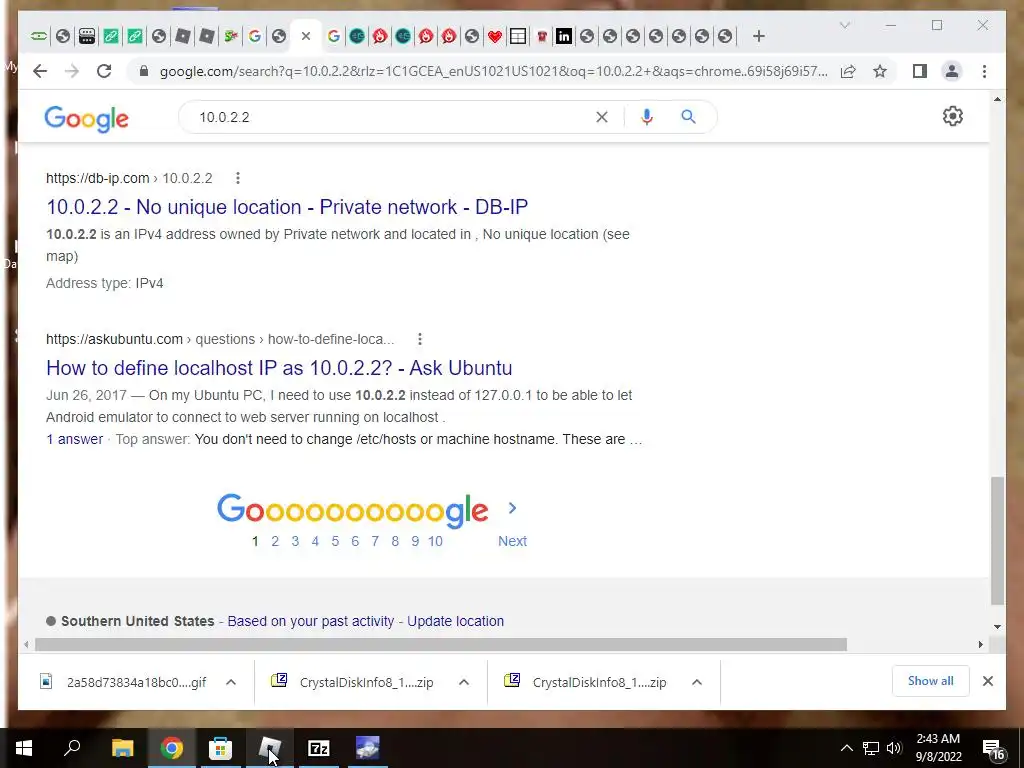This screenshot has height=768, width=1024.
Task: Click the Google logo
Action: (86, 119)
